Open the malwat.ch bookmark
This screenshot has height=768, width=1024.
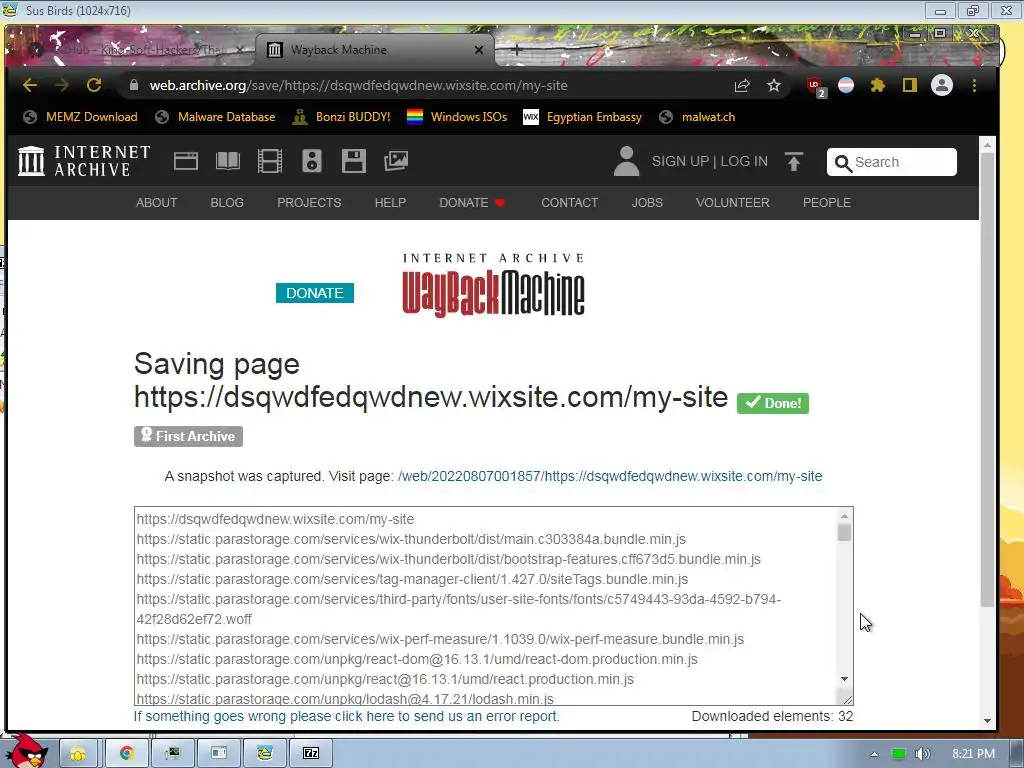coord(697,117)
